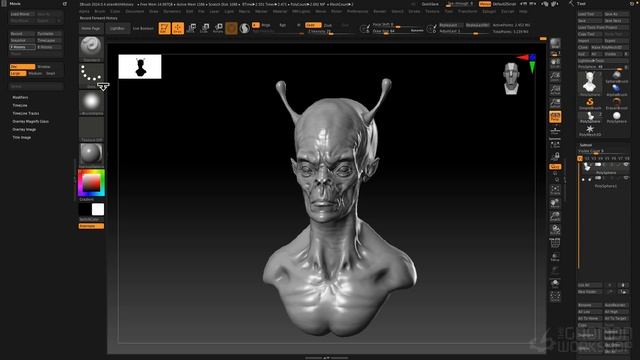Screen dimensions: 640x360
Task: Click the Move view icon in right shelf
Action: coord(555,203)
